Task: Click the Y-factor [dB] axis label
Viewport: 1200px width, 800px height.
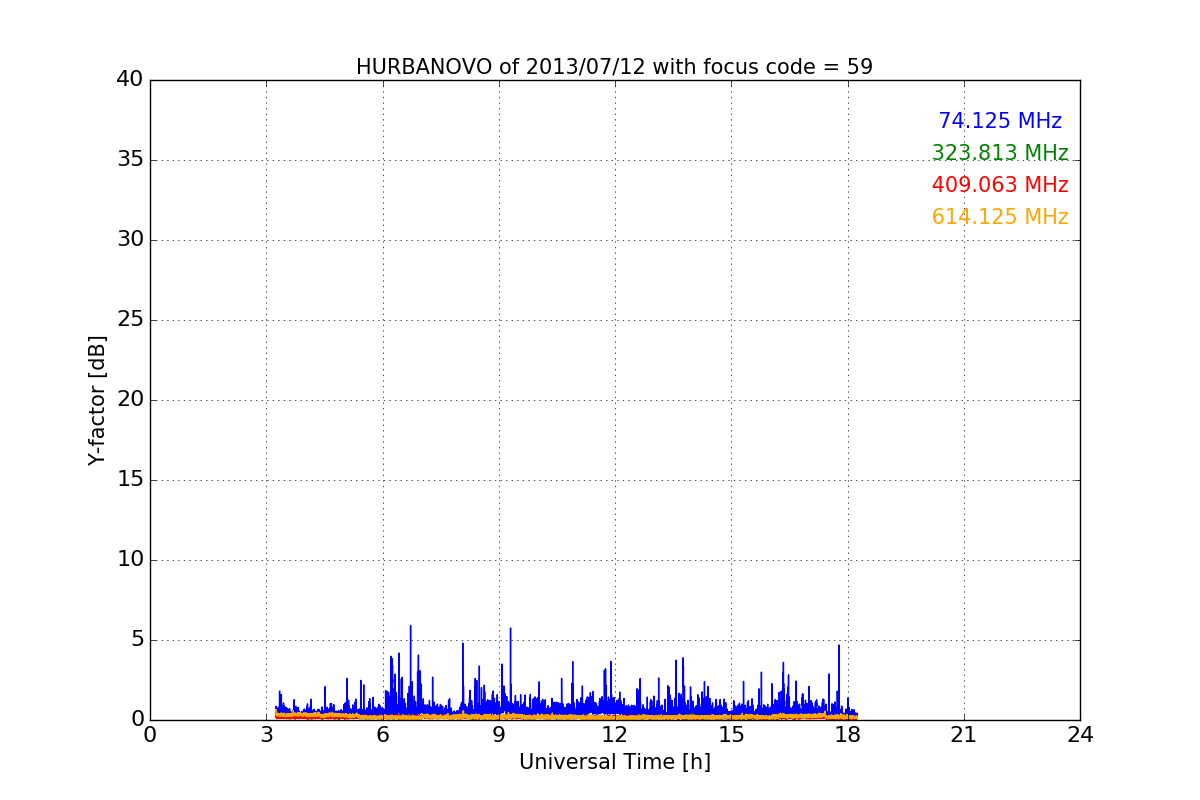Action: [97, 400]
